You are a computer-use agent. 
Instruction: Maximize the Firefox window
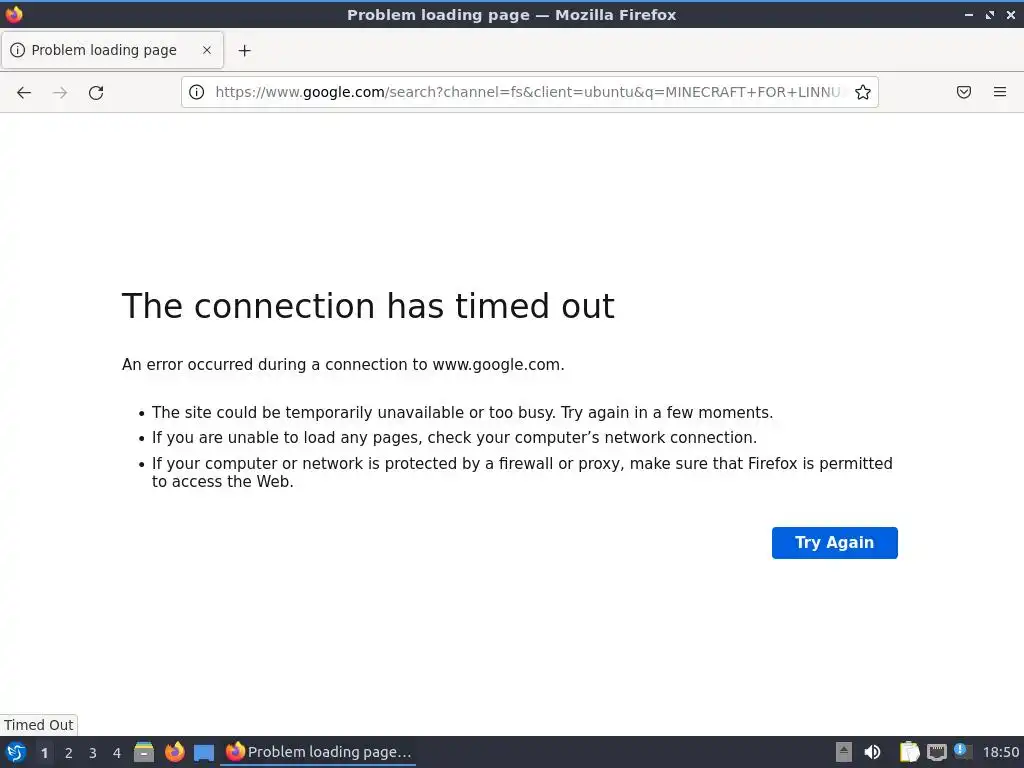point(990,14)
